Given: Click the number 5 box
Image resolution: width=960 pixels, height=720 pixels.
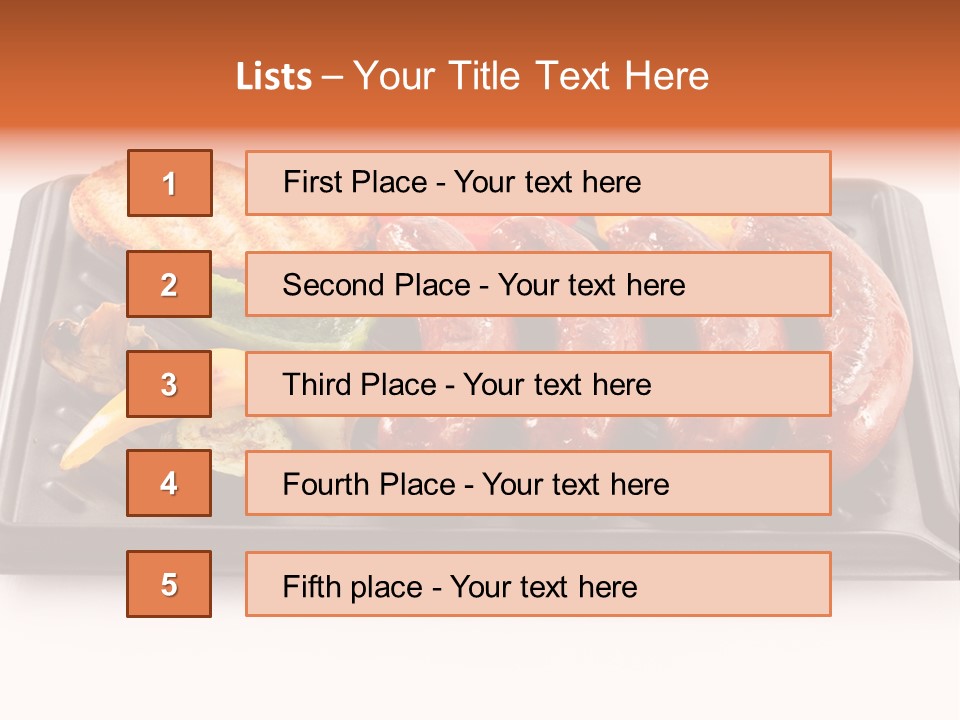Looking at the screenshot, I should pos(170,584).
